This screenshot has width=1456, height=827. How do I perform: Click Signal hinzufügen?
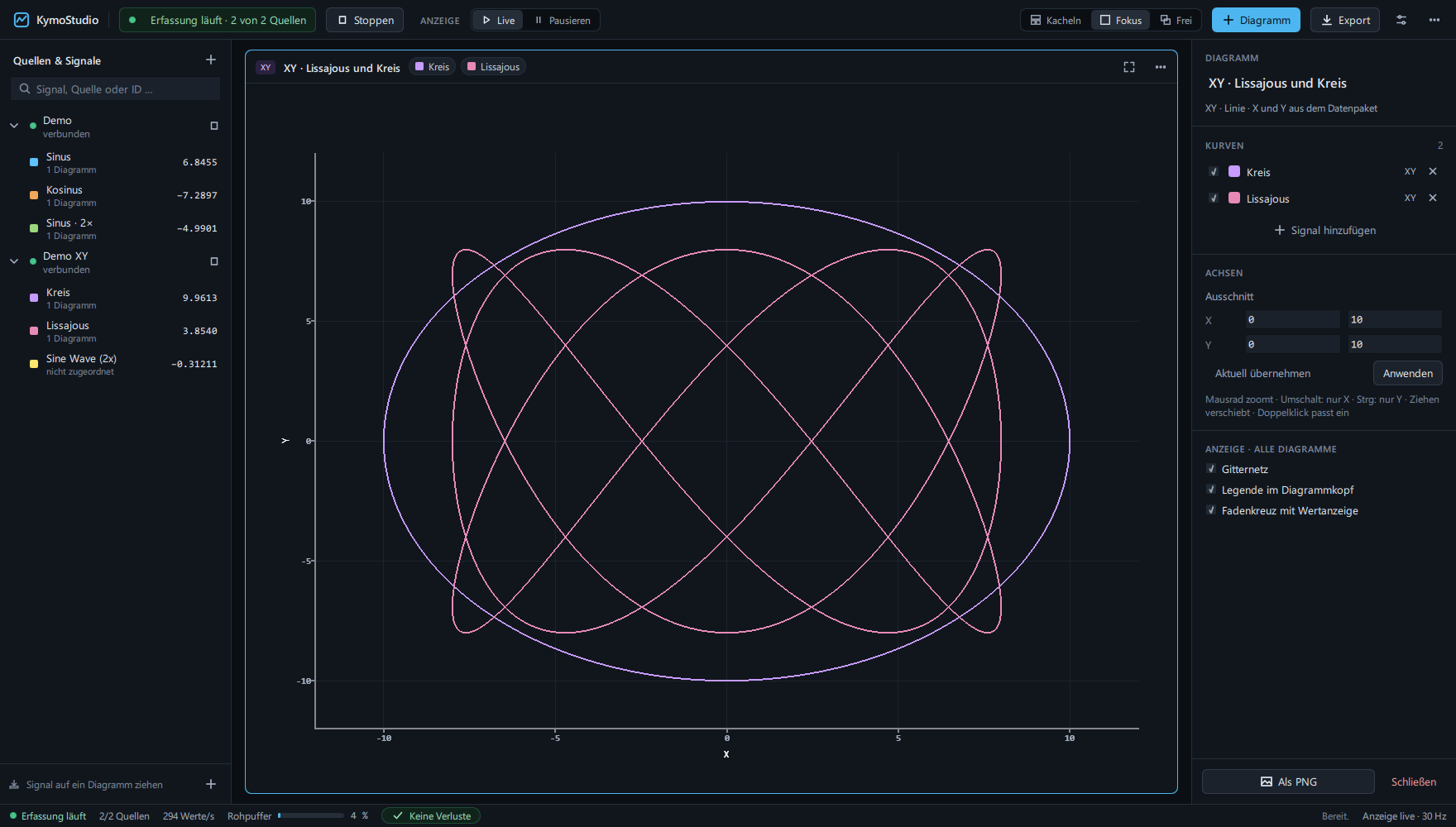point(1324,230)
